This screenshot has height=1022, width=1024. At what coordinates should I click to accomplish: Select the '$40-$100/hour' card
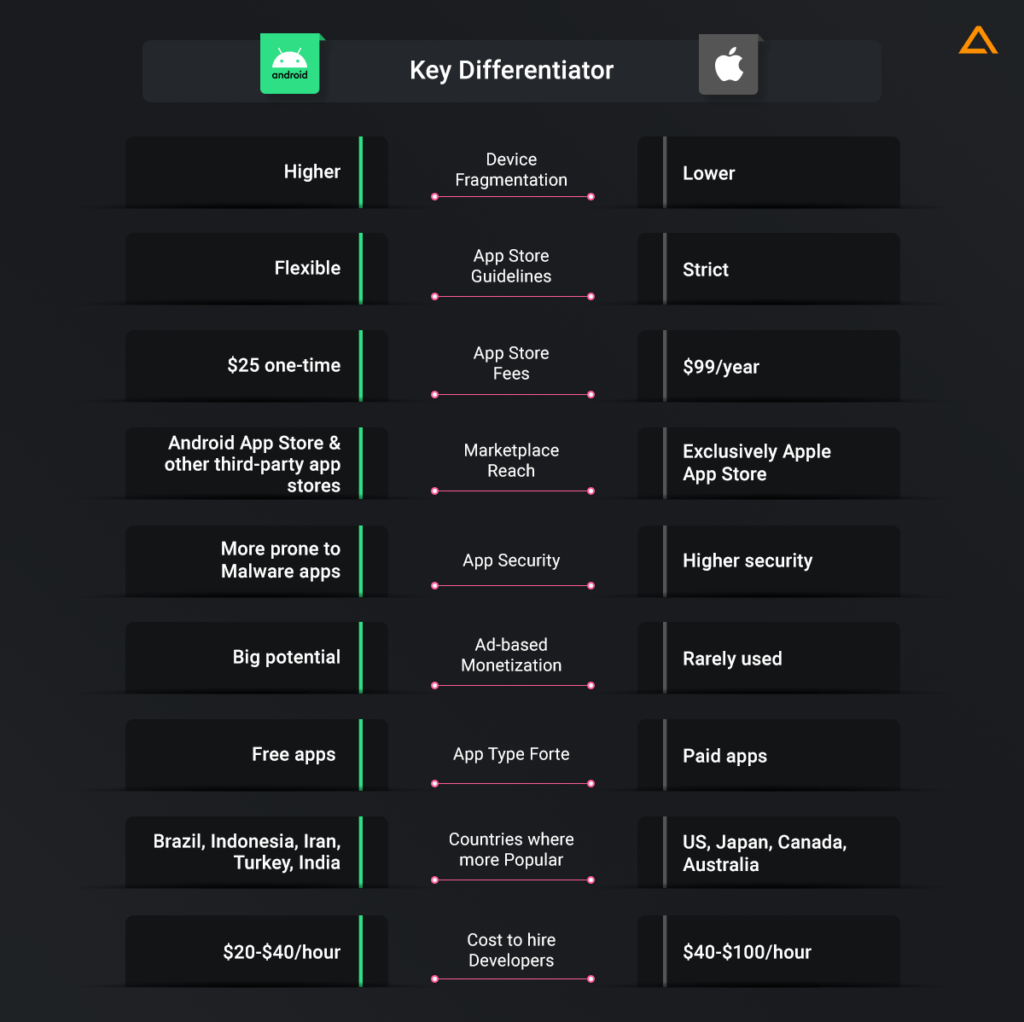[x=769, y=951]
